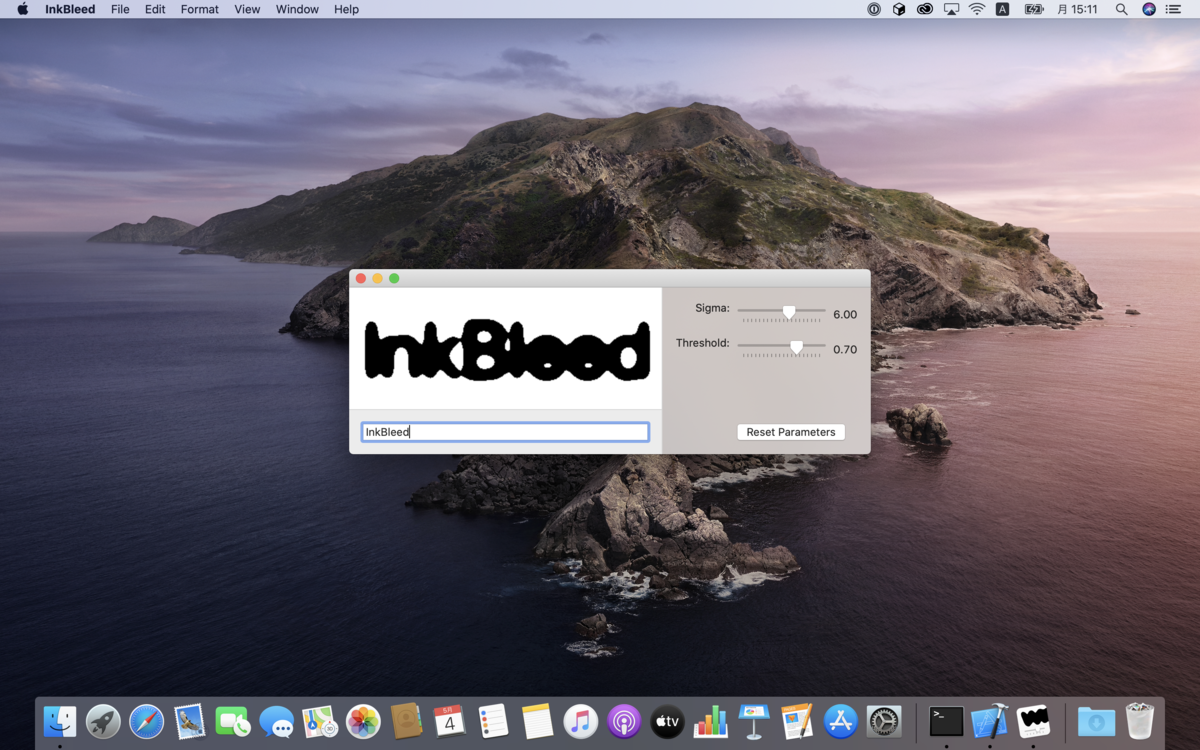This screenshot has height=750, width=1200.
Task: Open the Apple menu
Action: coord(23,9)
